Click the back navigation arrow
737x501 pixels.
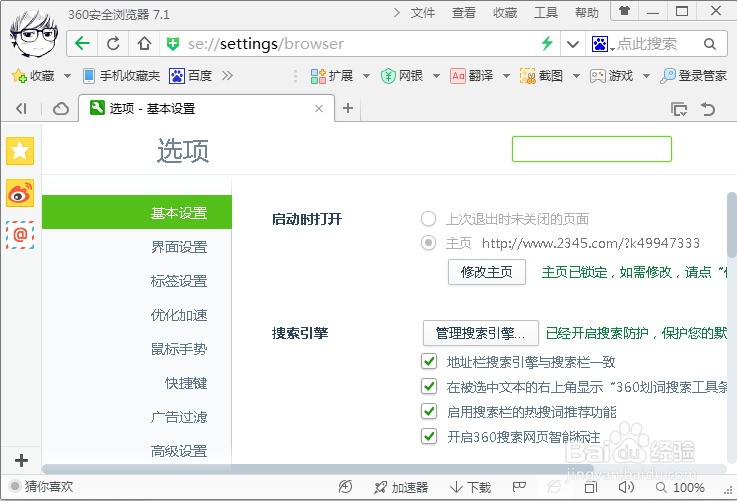pyautogui.click(x=82, y=44)
